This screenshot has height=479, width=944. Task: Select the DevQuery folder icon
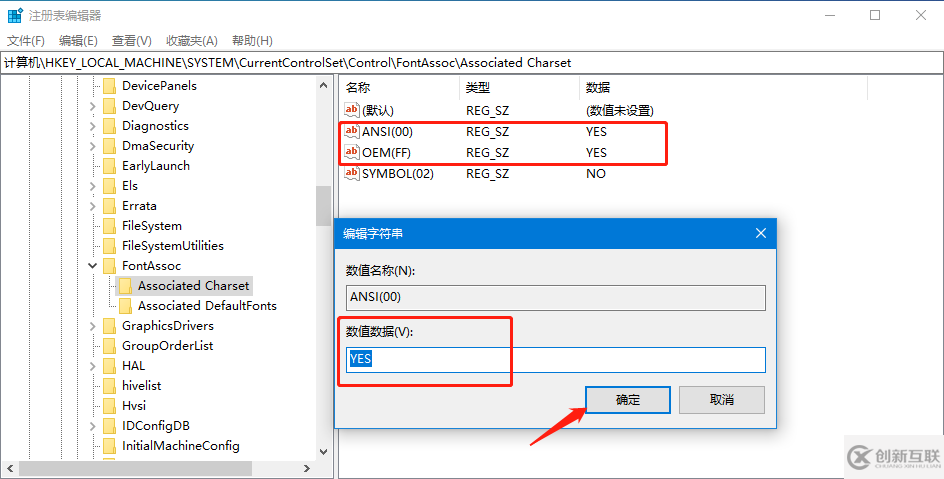[109, 106]
